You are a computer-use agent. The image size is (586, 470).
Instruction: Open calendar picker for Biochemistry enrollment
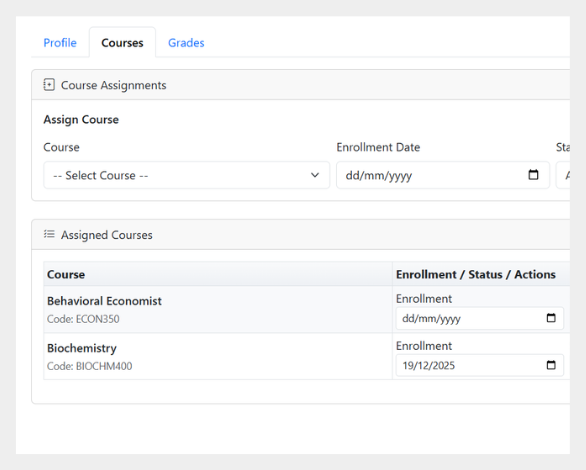point(551,365)
